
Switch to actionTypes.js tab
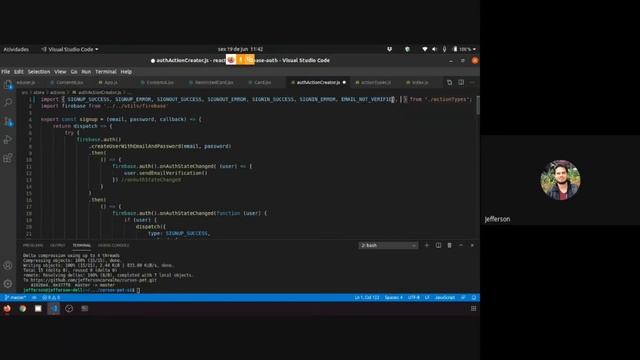point(373,82)
